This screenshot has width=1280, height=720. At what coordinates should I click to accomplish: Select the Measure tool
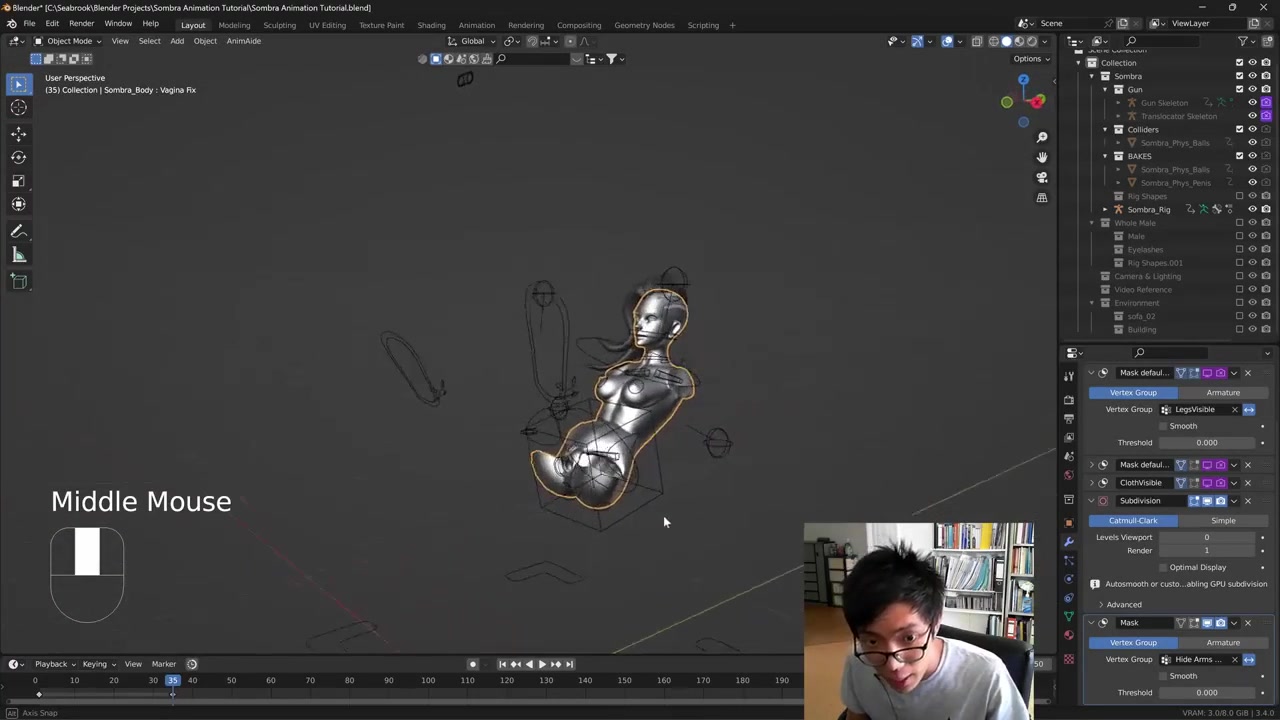coord(18,256)
